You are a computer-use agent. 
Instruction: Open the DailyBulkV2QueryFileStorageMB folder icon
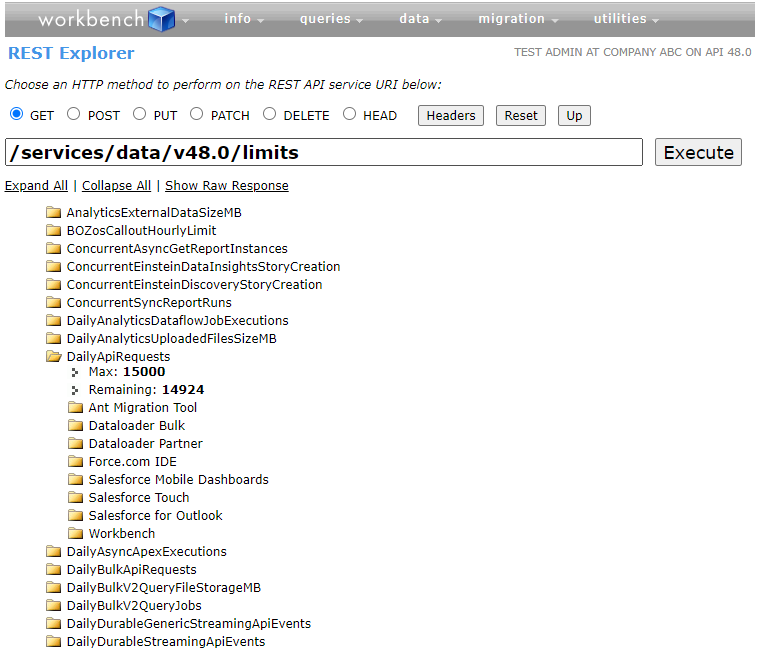click(x=54, y=588)
